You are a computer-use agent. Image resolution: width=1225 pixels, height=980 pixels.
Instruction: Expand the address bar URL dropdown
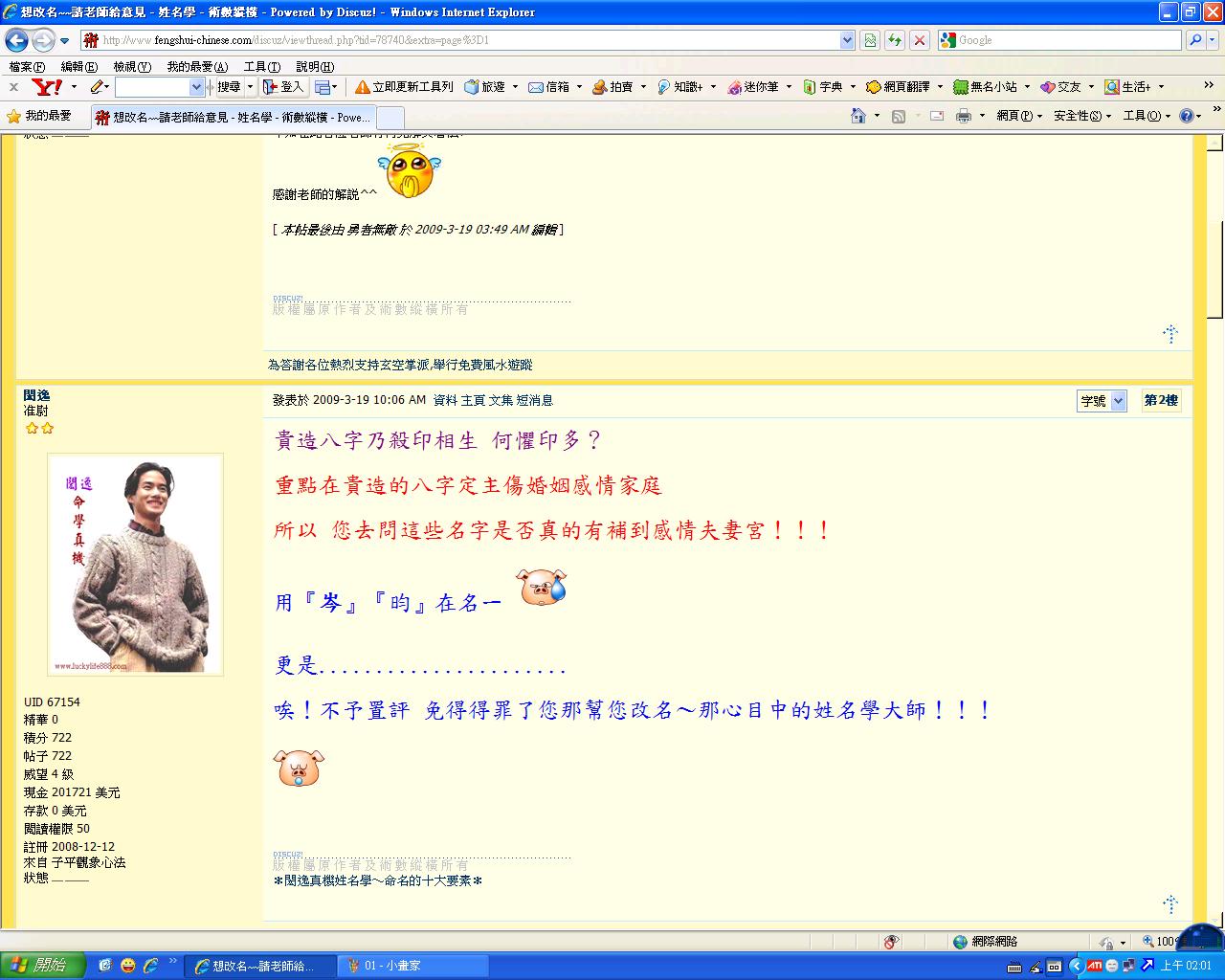click(x=846, y=40)
